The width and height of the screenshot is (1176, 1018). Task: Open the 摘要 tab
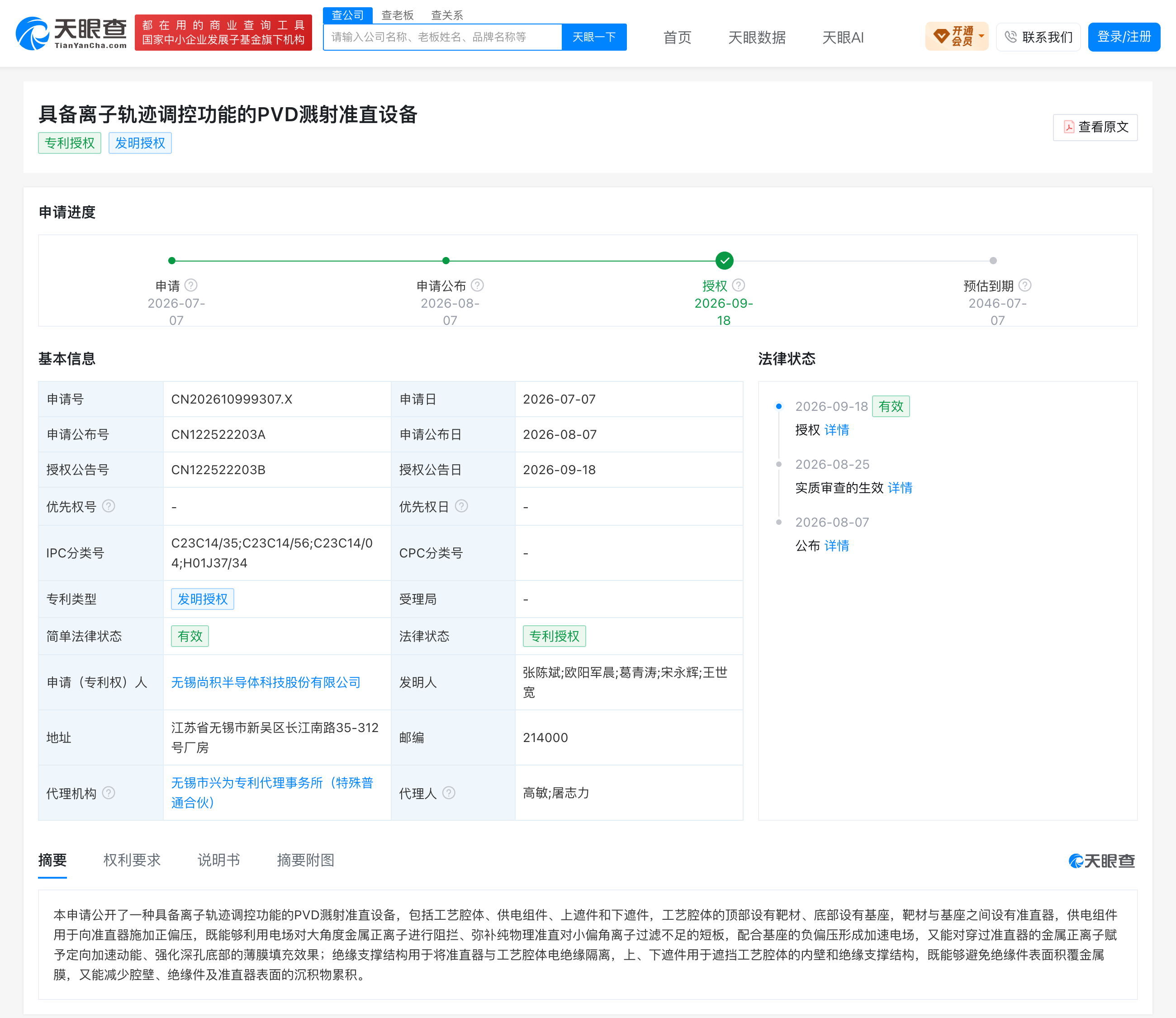52,860
